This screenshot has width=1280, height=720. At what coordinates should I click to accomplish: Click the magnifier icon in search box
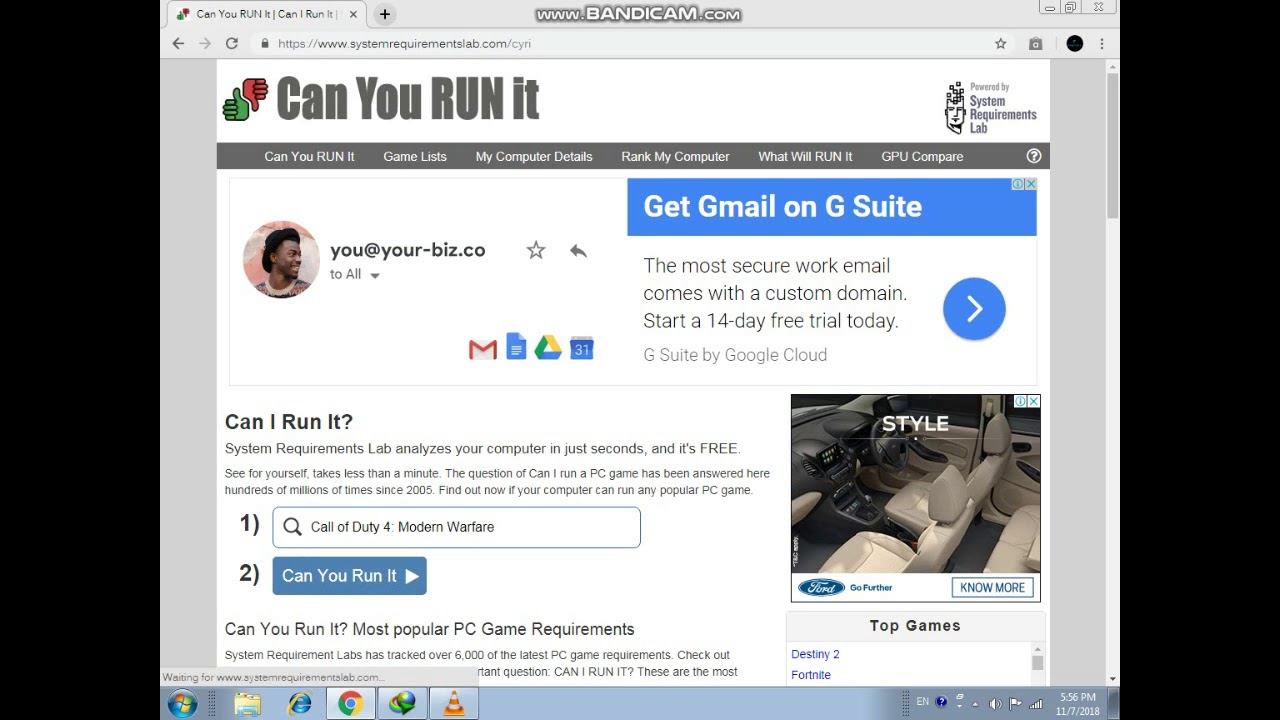292,527
